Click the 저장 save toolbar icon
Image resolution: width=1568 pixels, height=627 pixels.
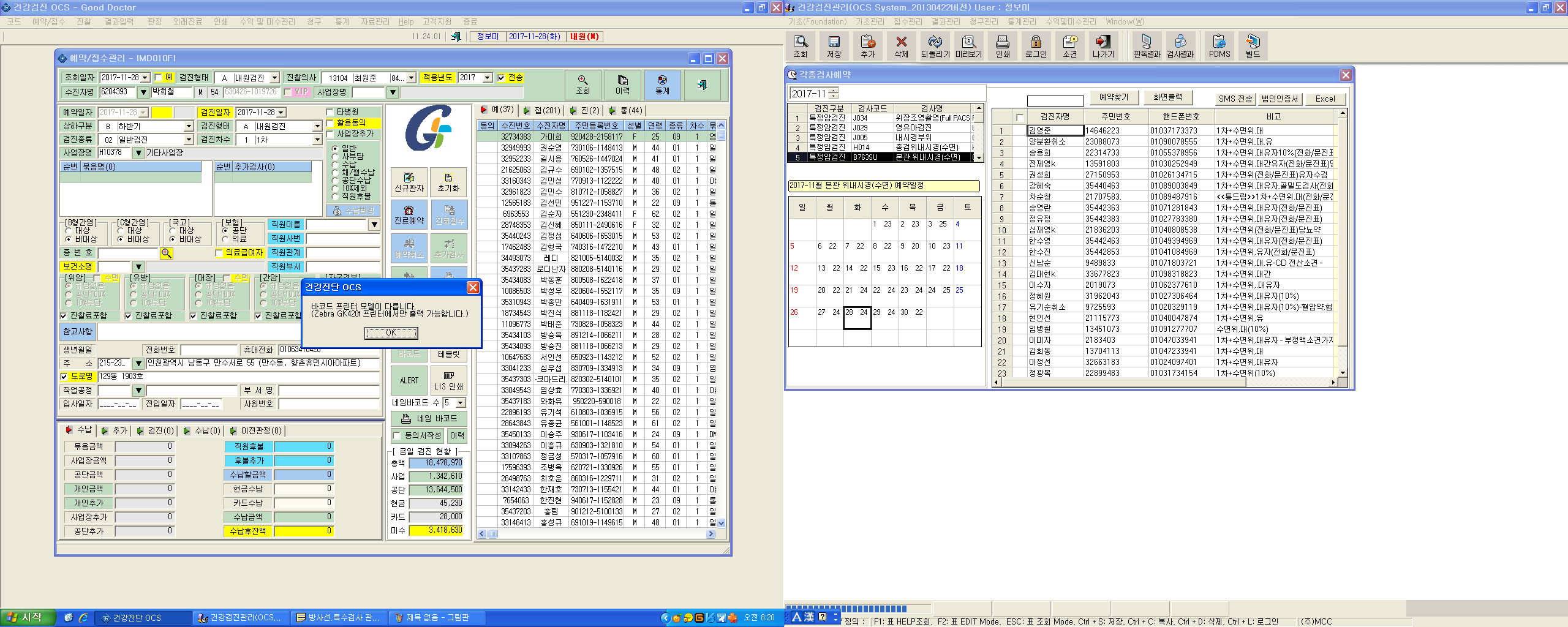point(834,46)
